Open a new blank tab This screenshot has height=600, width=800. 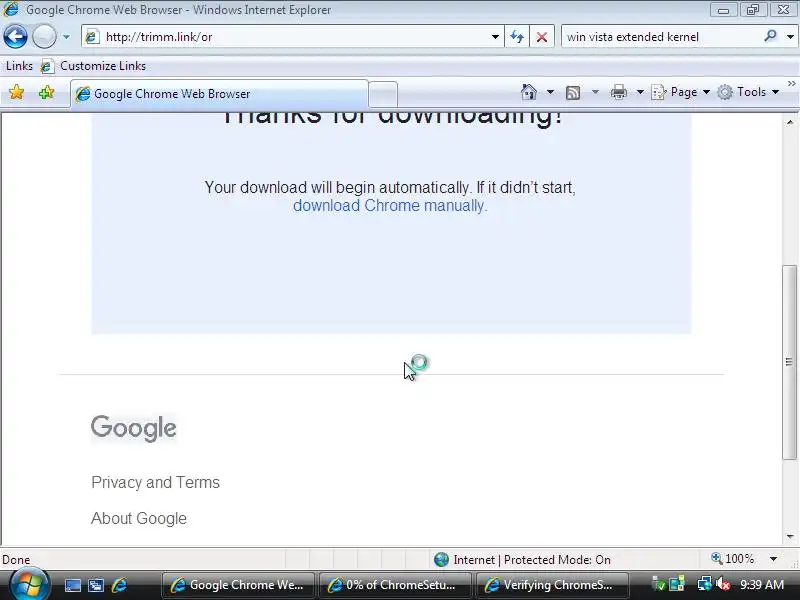(383, 94)
